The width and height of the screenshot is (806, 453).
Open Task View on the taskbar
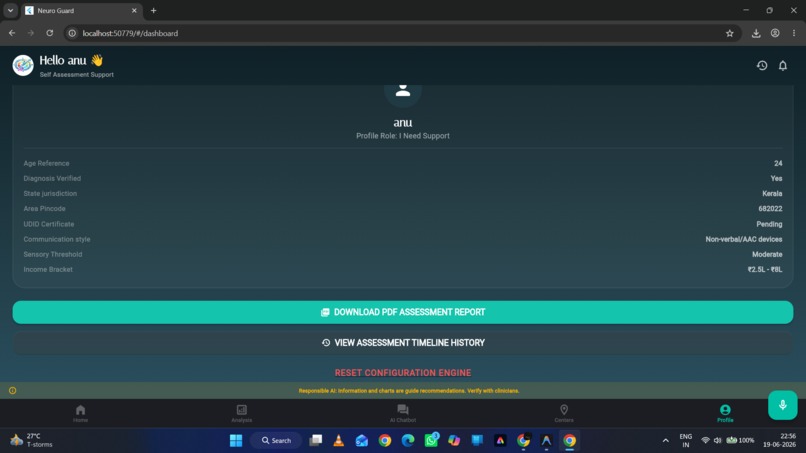pyautogui.click(x=316, y=440)
